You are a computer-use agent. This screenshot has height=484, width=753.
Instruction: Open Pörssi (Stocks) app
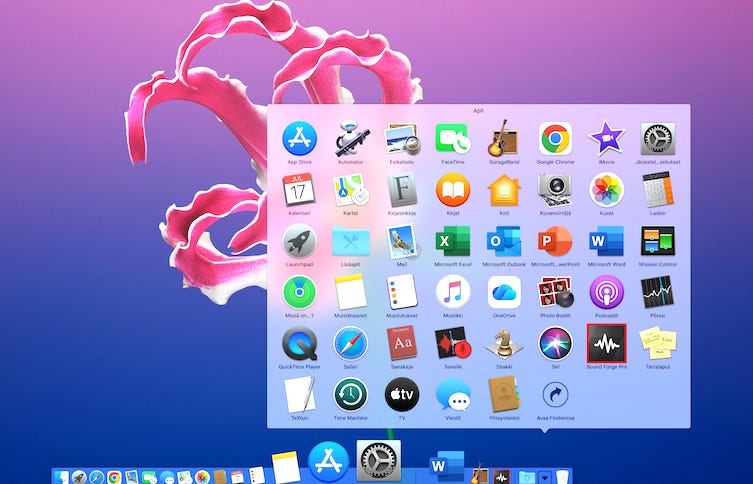coord(657,292)
